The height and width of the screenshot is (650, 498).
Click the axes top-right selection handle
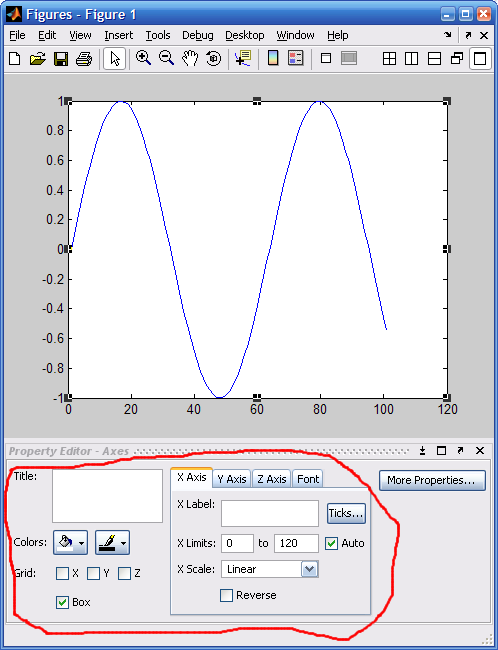[447, 101]
